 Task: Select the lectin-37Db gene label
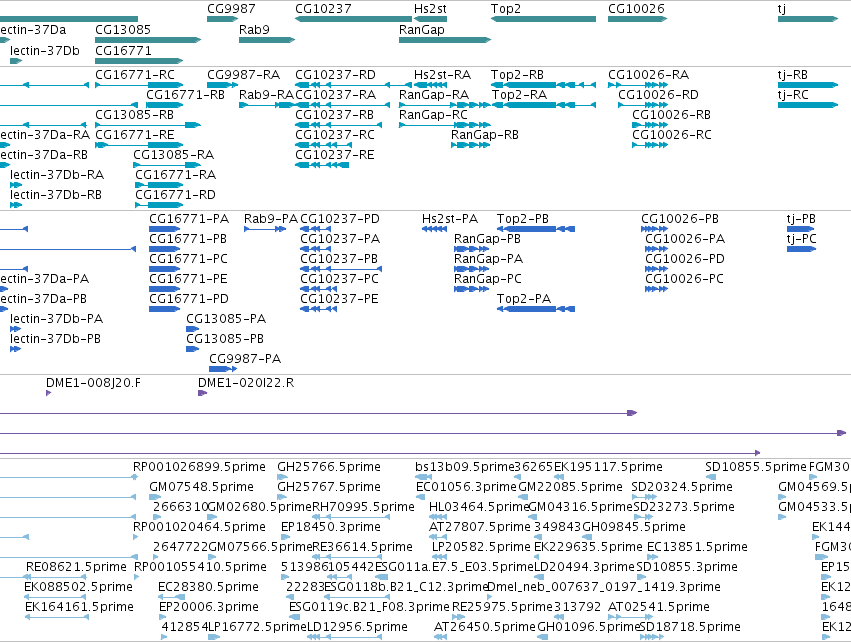coord(45,51)
